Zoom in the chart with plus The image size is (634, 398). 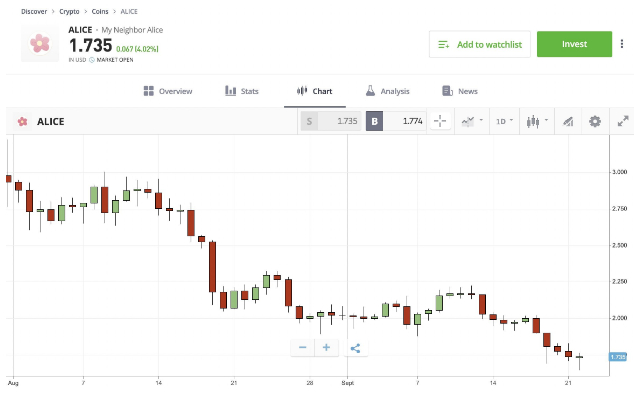click(x=326, y=347)
